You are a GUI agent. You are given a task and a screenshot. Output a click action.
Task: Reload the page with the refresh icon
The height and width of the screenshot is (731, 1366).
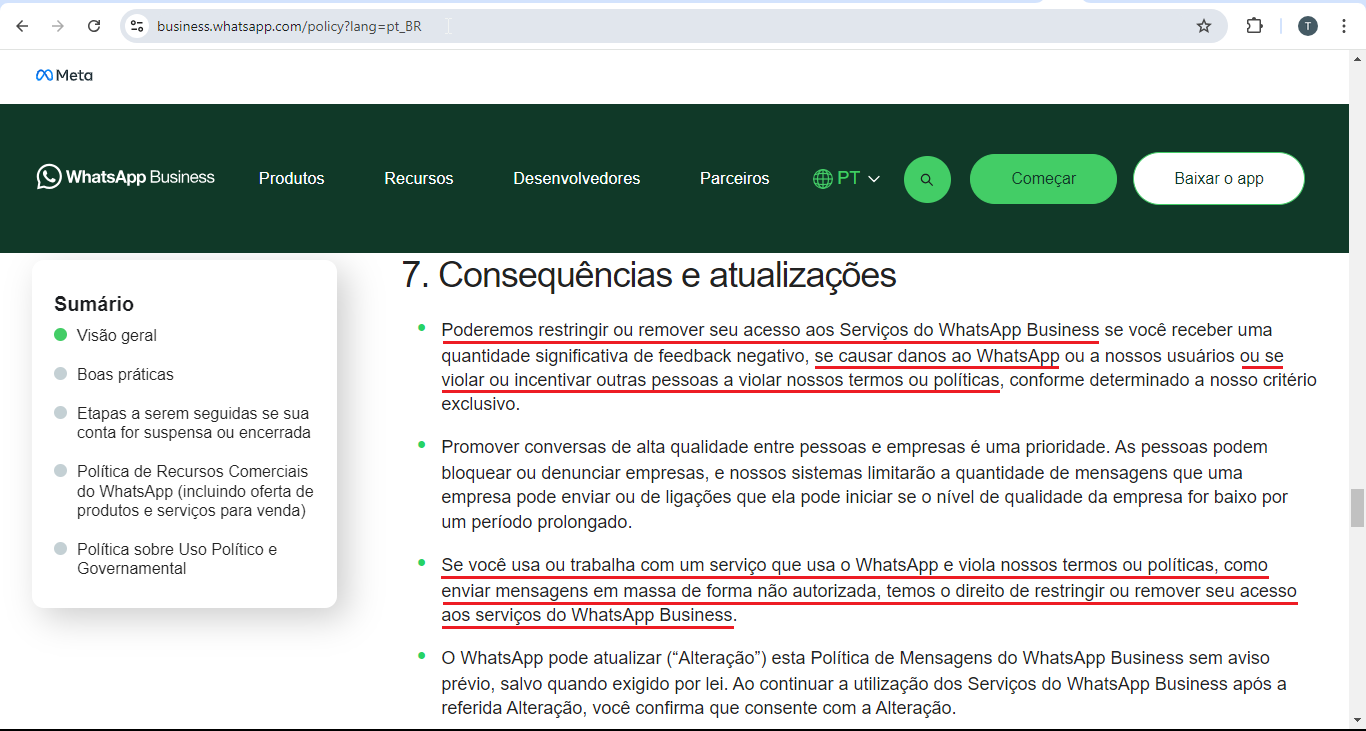coord(94,26)
